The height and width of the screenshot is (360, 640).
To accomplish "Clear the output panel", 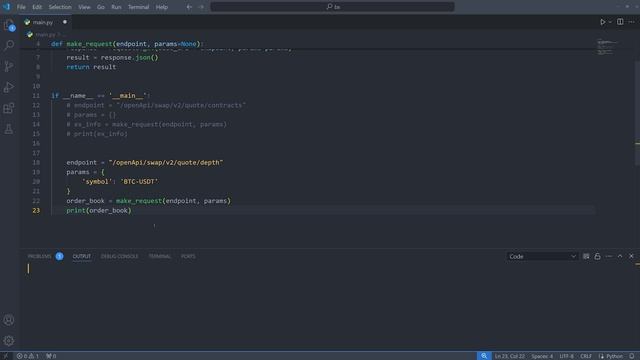I will (586, 256).
